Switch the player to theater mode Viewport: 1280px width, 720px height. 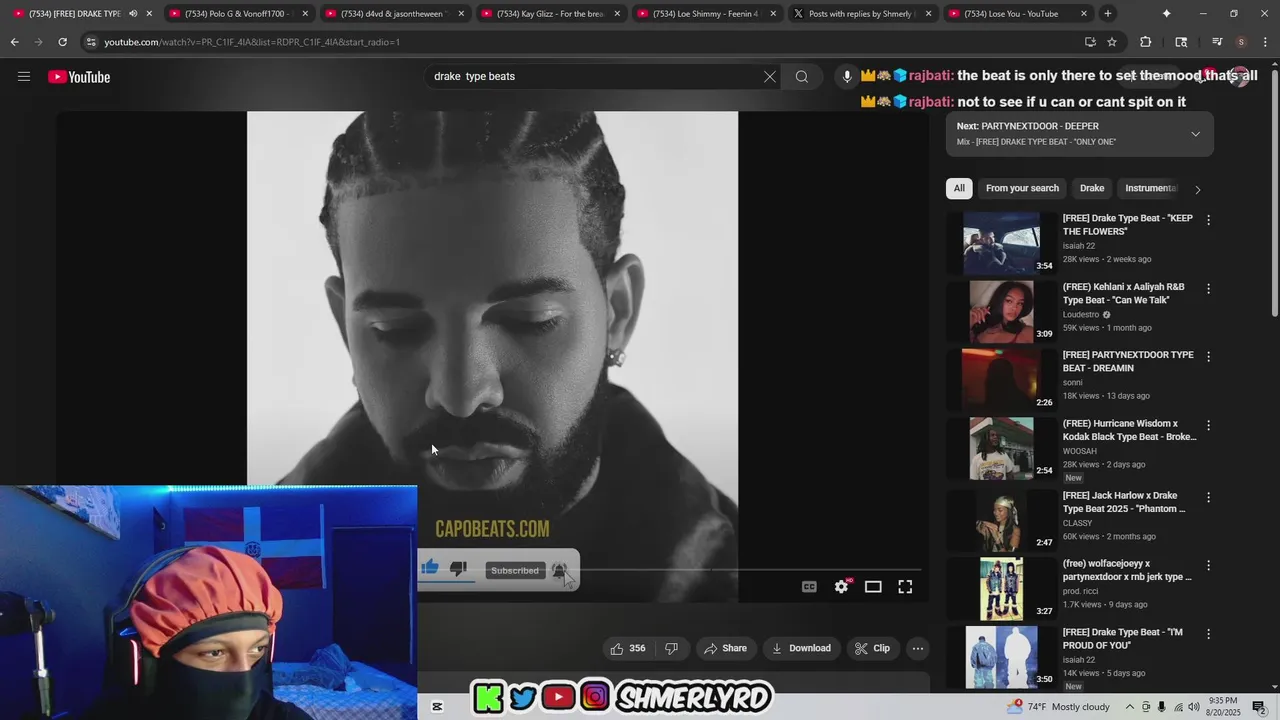tap(873, 587)
